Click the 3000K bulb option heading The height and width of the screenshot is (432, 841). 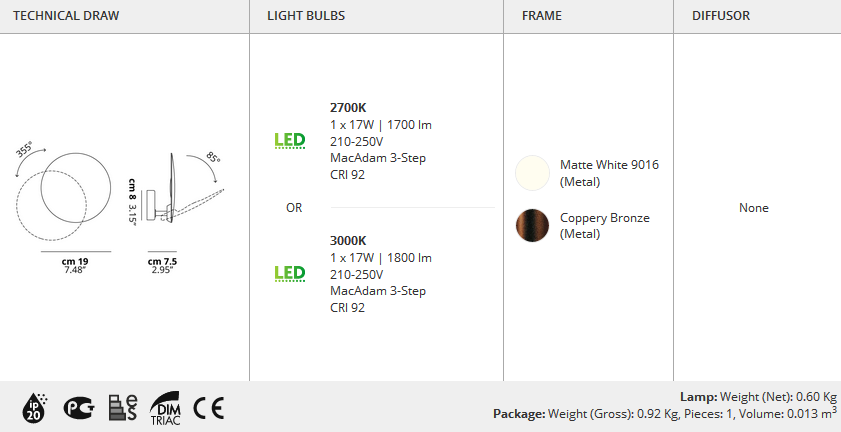tap(348, 240)
